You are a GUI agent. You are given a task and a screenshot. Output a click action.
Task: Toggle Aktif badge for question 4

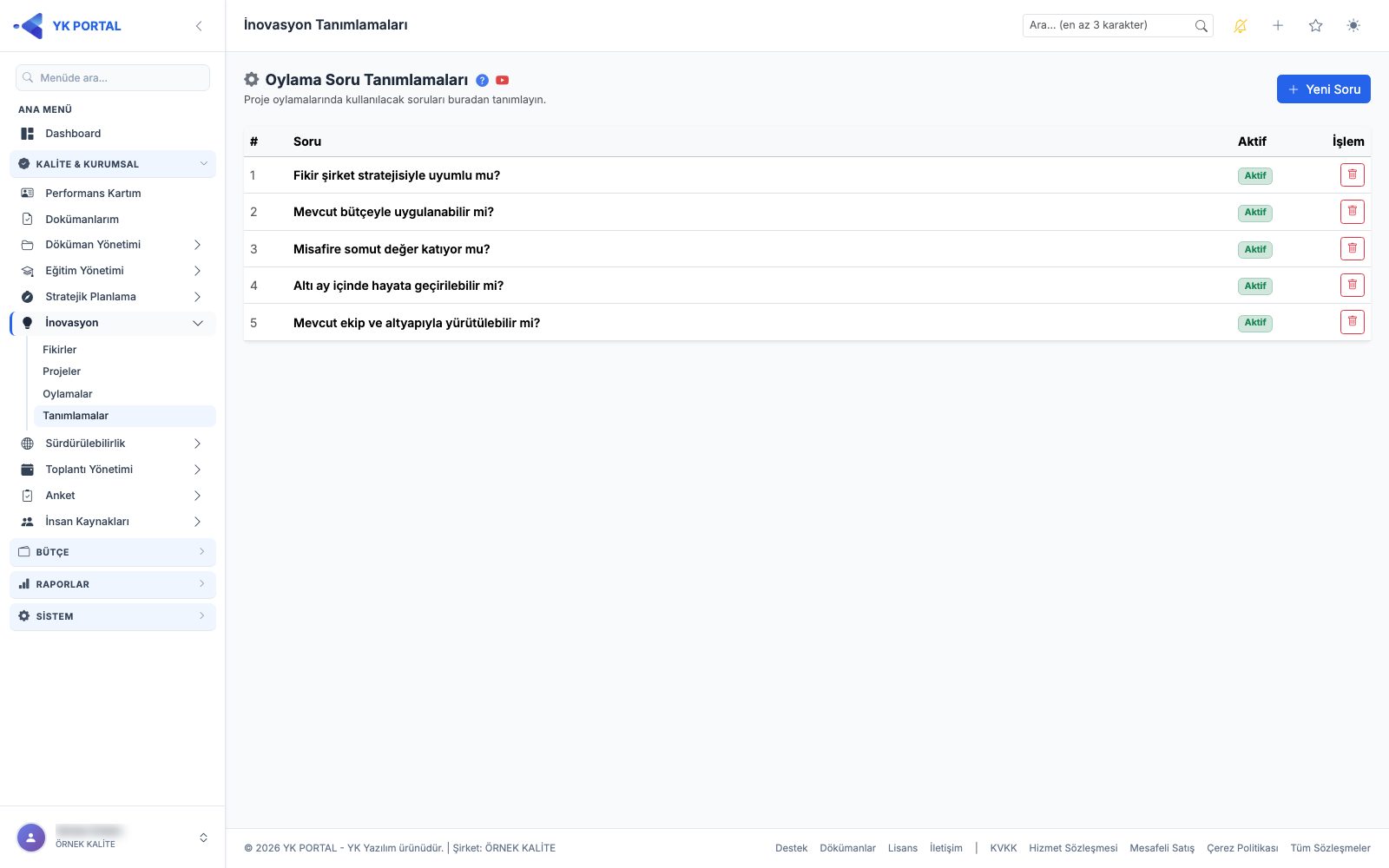tap(1254, 286)
